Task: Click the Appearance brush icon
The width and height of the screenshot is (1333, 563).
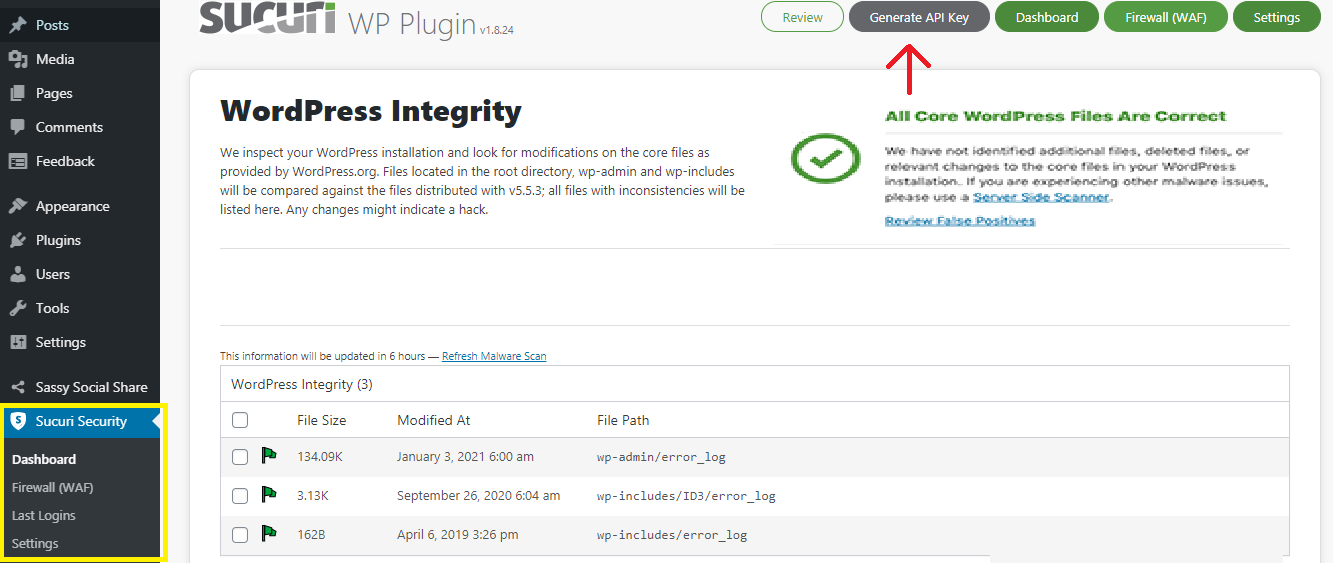Action: click(x=18, y=206)
